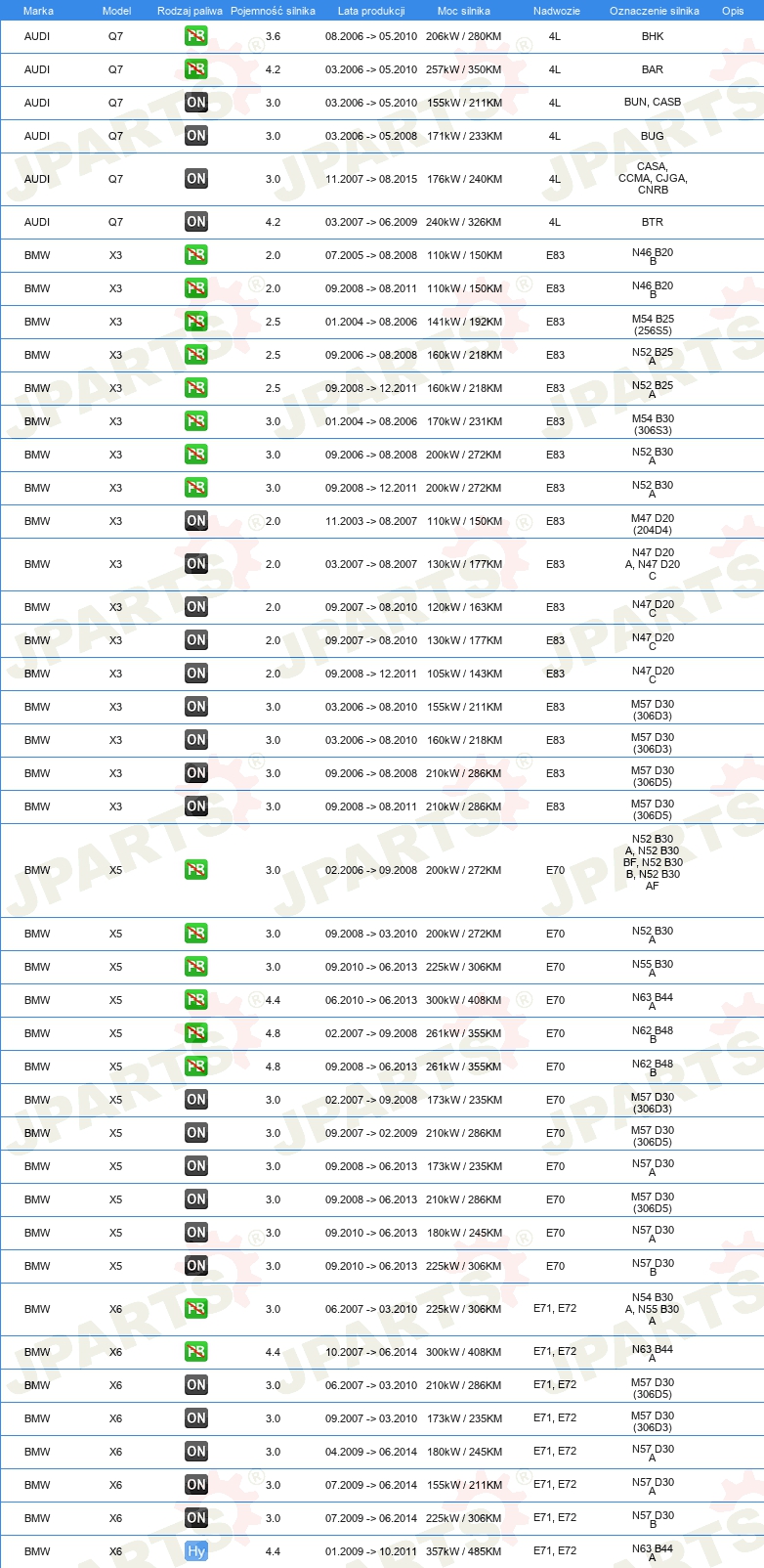The height and width of the screenshot is (1568, 764).
Task: Click ON diesel icon in BMW X6 155kW / 211KM row
Action: point(196,1485)
